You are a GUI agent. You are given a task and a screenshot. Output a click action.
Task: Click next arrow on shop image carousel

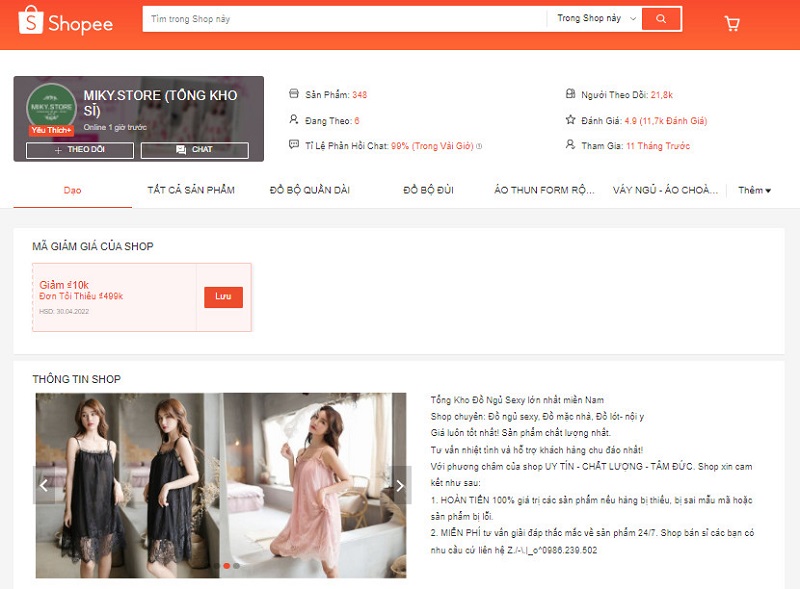pyautogui.click(x=399, y=485)
